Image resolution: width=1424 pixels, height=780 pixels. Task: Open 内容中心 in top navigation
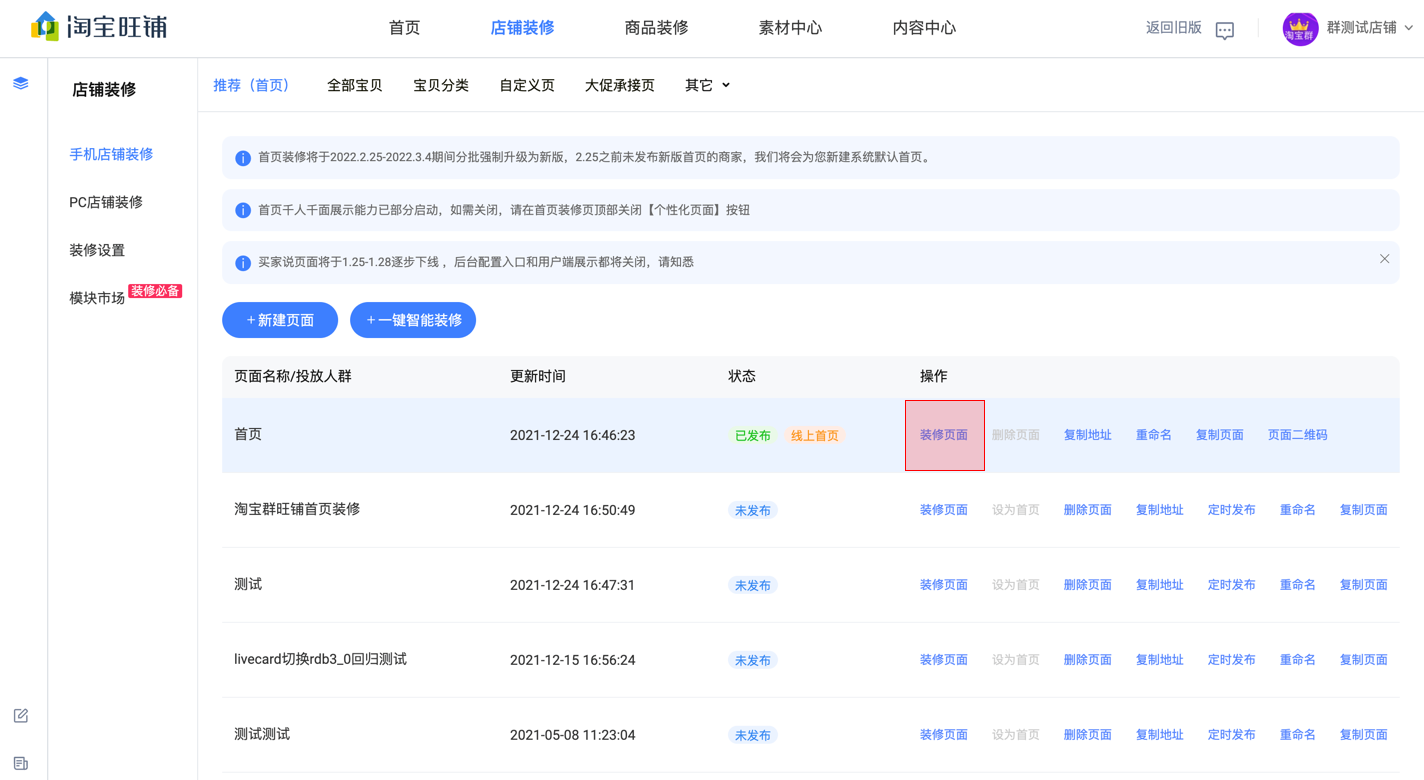[x=924, y=28]
